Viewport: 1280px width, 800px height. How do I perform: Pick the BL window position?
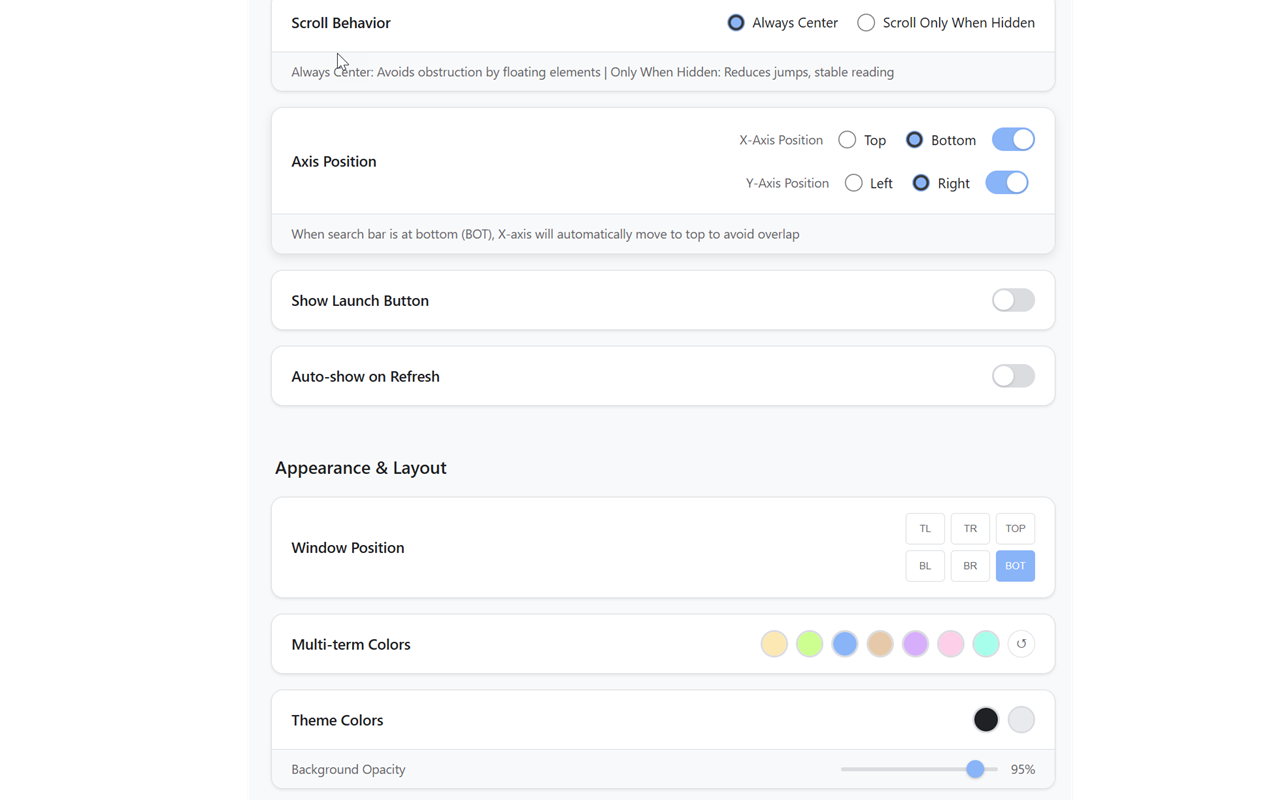[x=925, y=566]
